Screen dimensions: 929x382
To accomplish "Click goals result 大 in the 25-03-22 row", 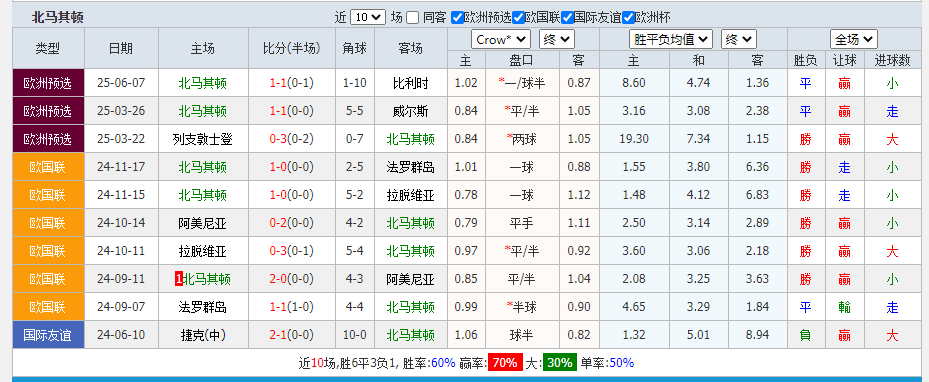I will coord(892,139).
